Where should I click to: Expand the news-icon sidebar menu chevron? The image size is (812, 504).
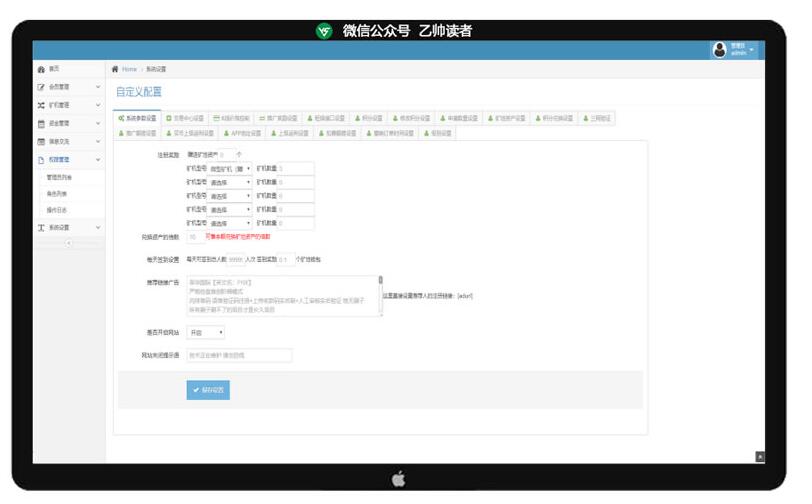[98, 141]
